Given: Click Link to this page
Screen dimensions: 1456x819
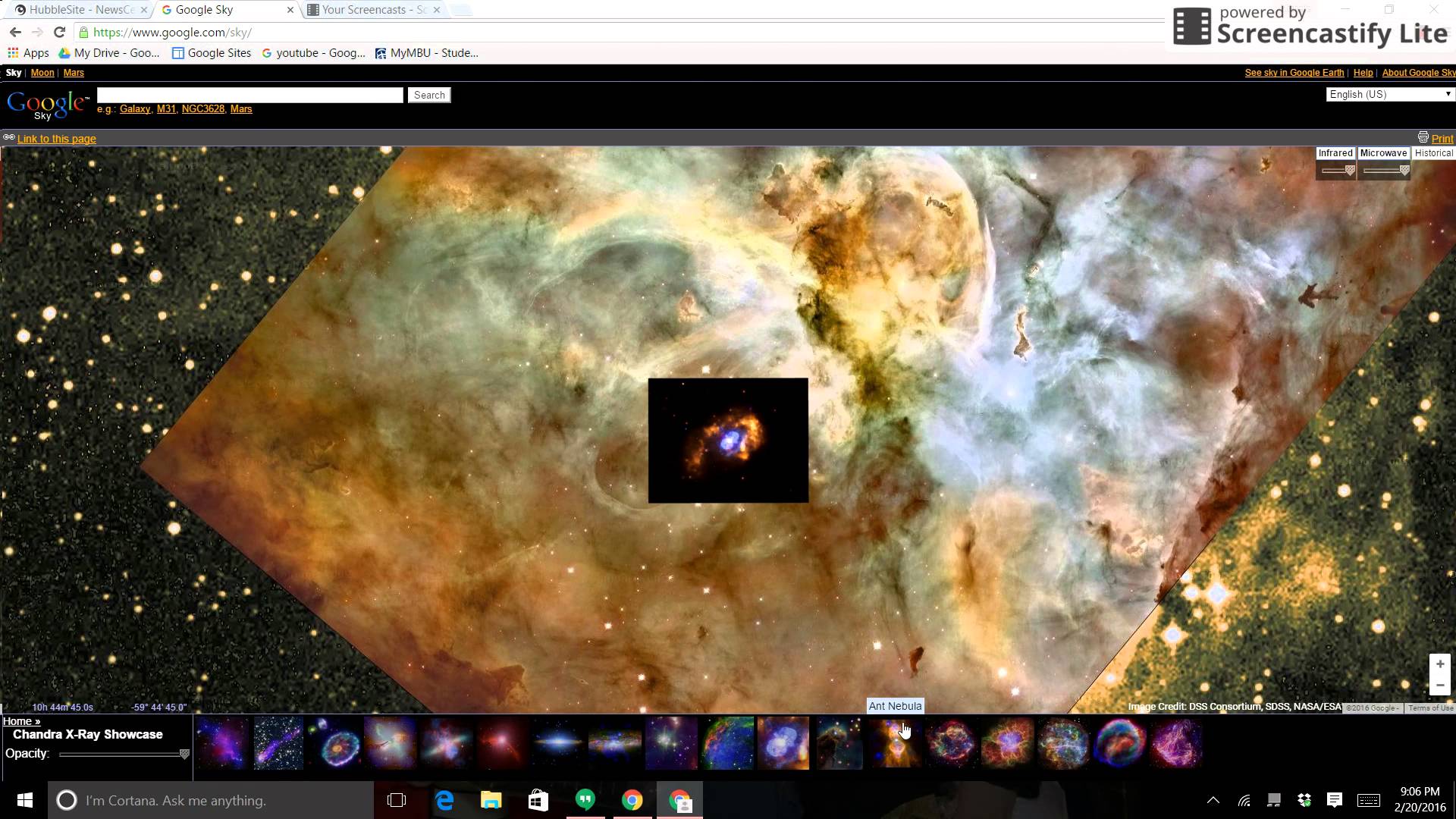Looking at the screenshot, I should (56, 139).
